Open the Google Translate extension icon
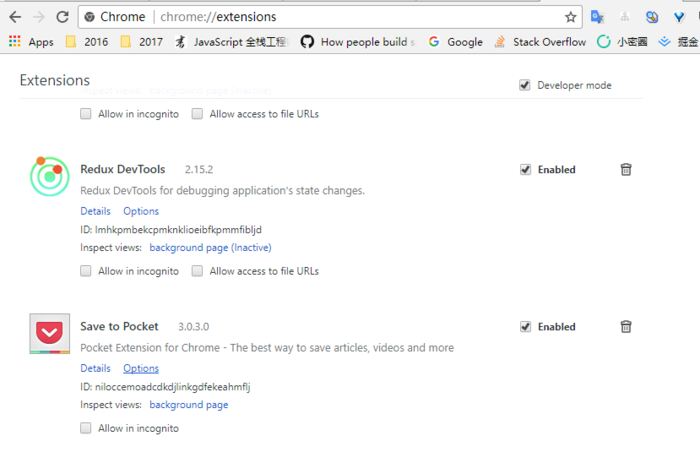The width and height of the screenshot is (700, 463). pyautogui.click(x=597, y=17)
